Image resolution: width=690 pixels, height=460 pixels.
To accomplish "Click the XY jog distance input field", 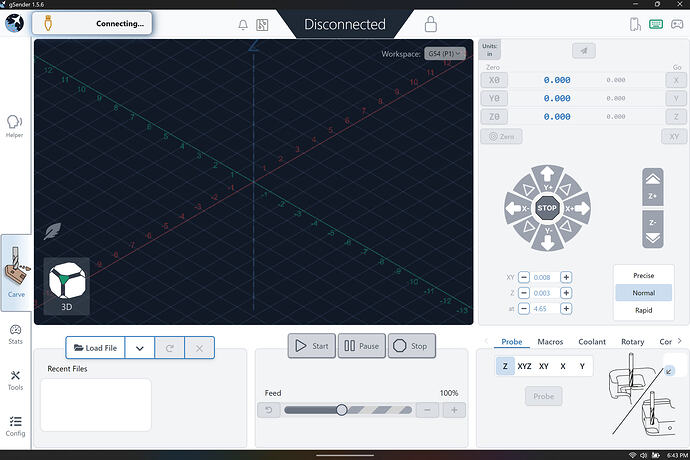I will pyautogui.click(x=542, y=277).
